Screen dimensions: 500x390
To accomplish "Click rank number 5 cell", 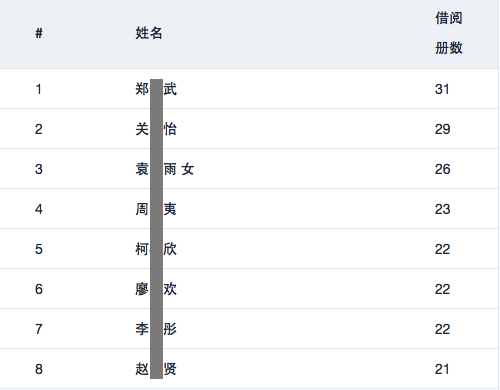I will click(39, 249).
